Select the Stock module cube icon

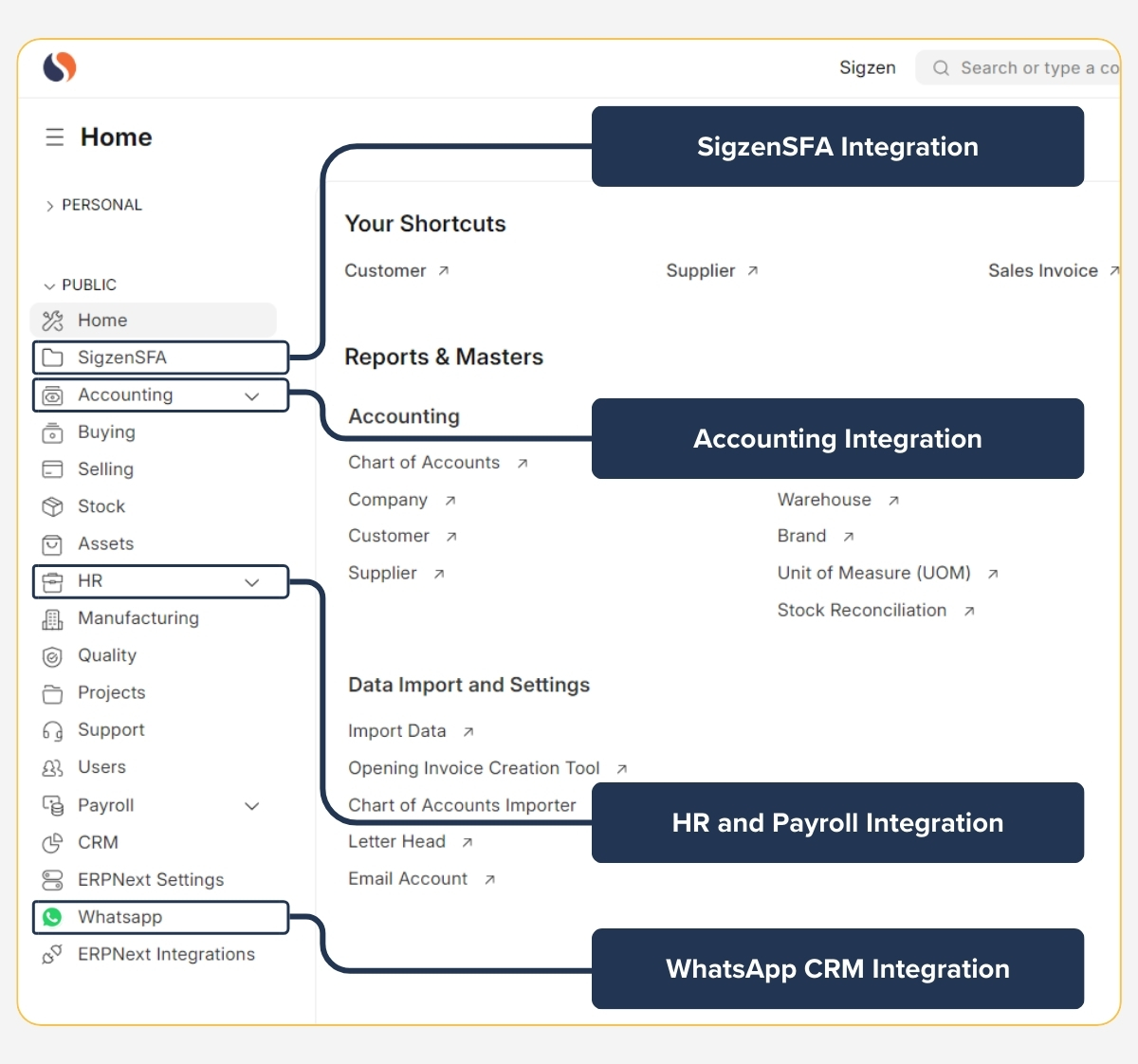52,506
